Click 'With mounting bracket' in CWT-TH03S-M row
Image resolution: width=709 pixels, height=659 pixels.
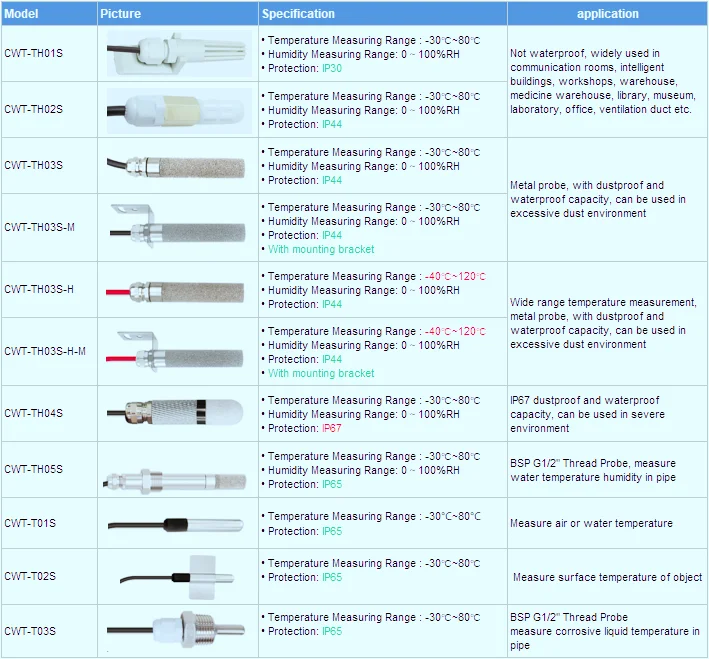point(321,249)
